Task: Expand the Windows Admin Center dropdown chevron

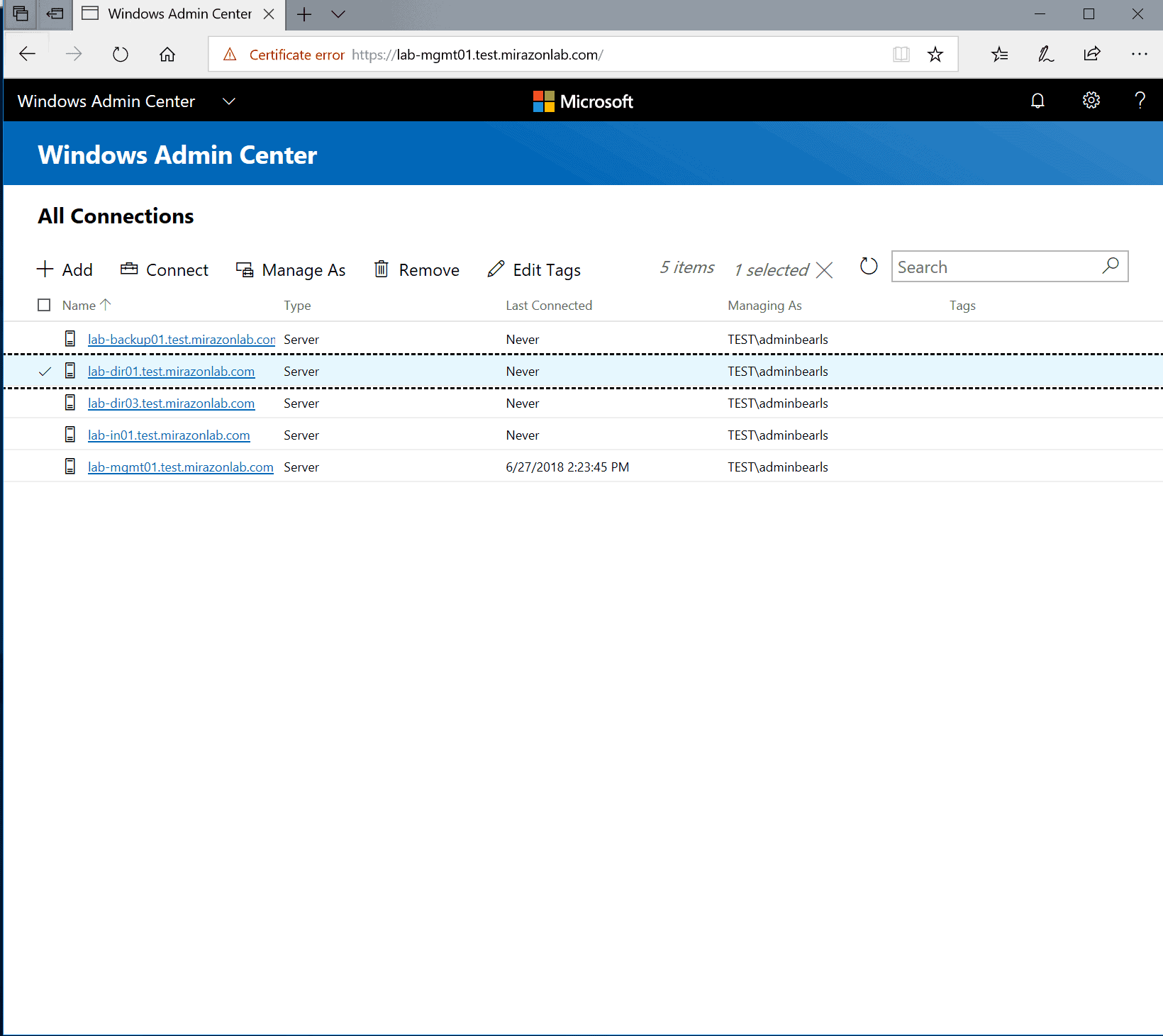Action: [x=228, y=101]
